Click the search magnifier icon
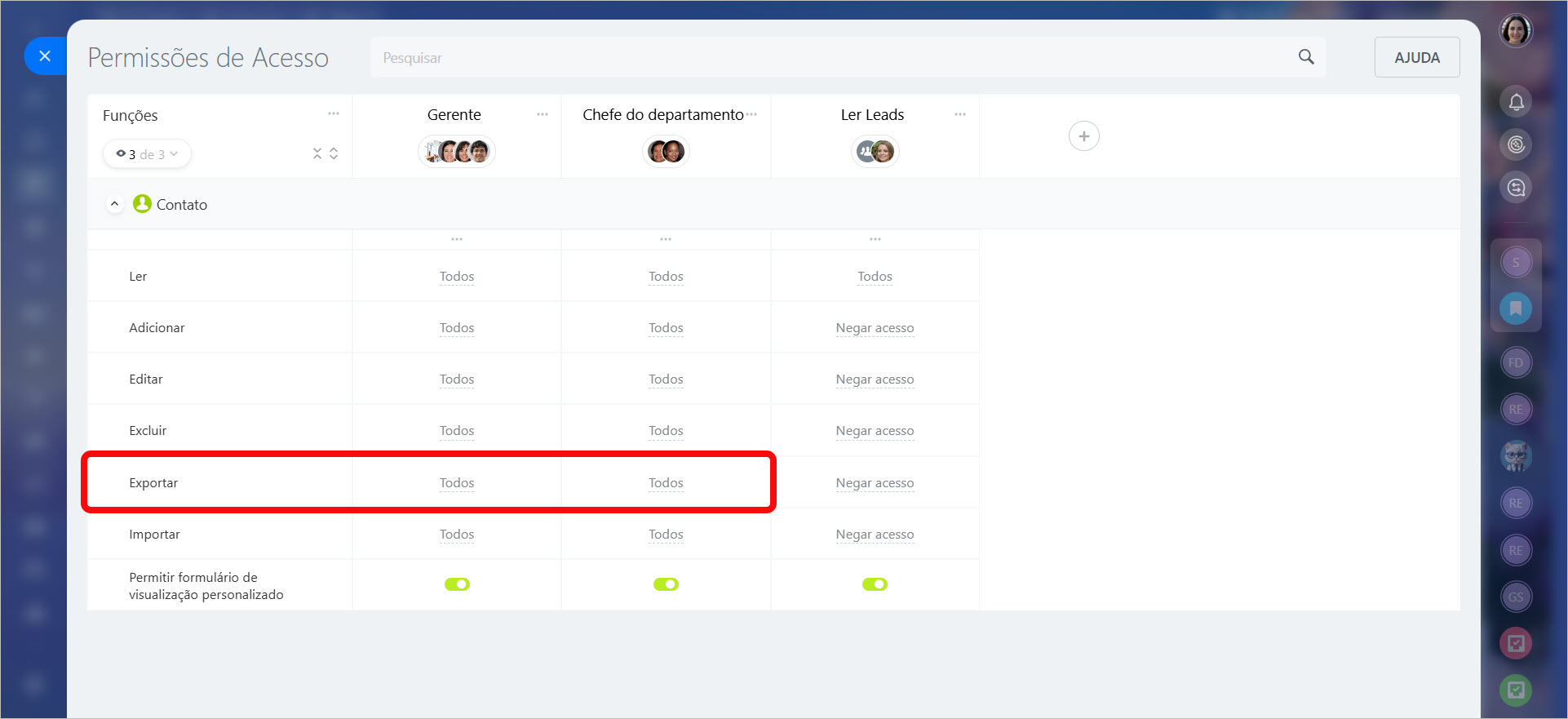The height and width of the screenshot is (719, 1568). 1306,56
